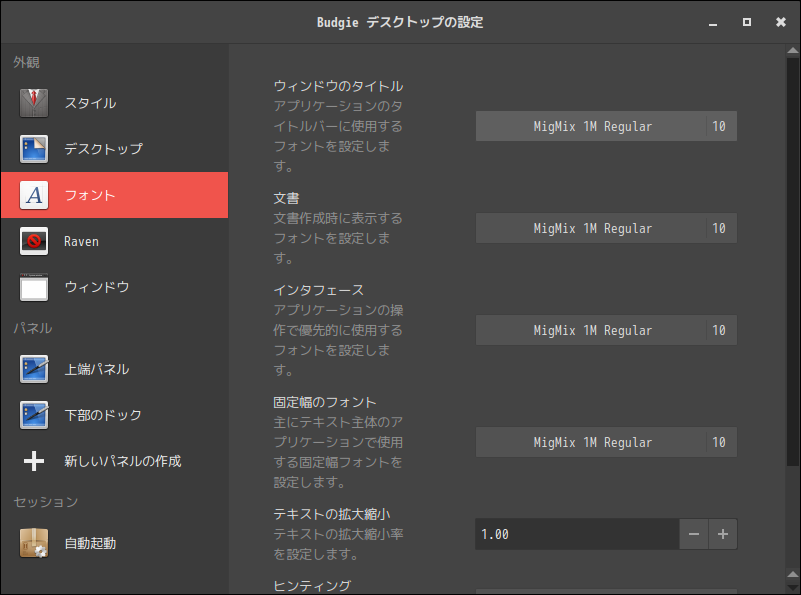This screenshot has width=801, height=595.
Task: Increase テキストの拡大縮小 with plus button
Action: (x=723, y=534)
